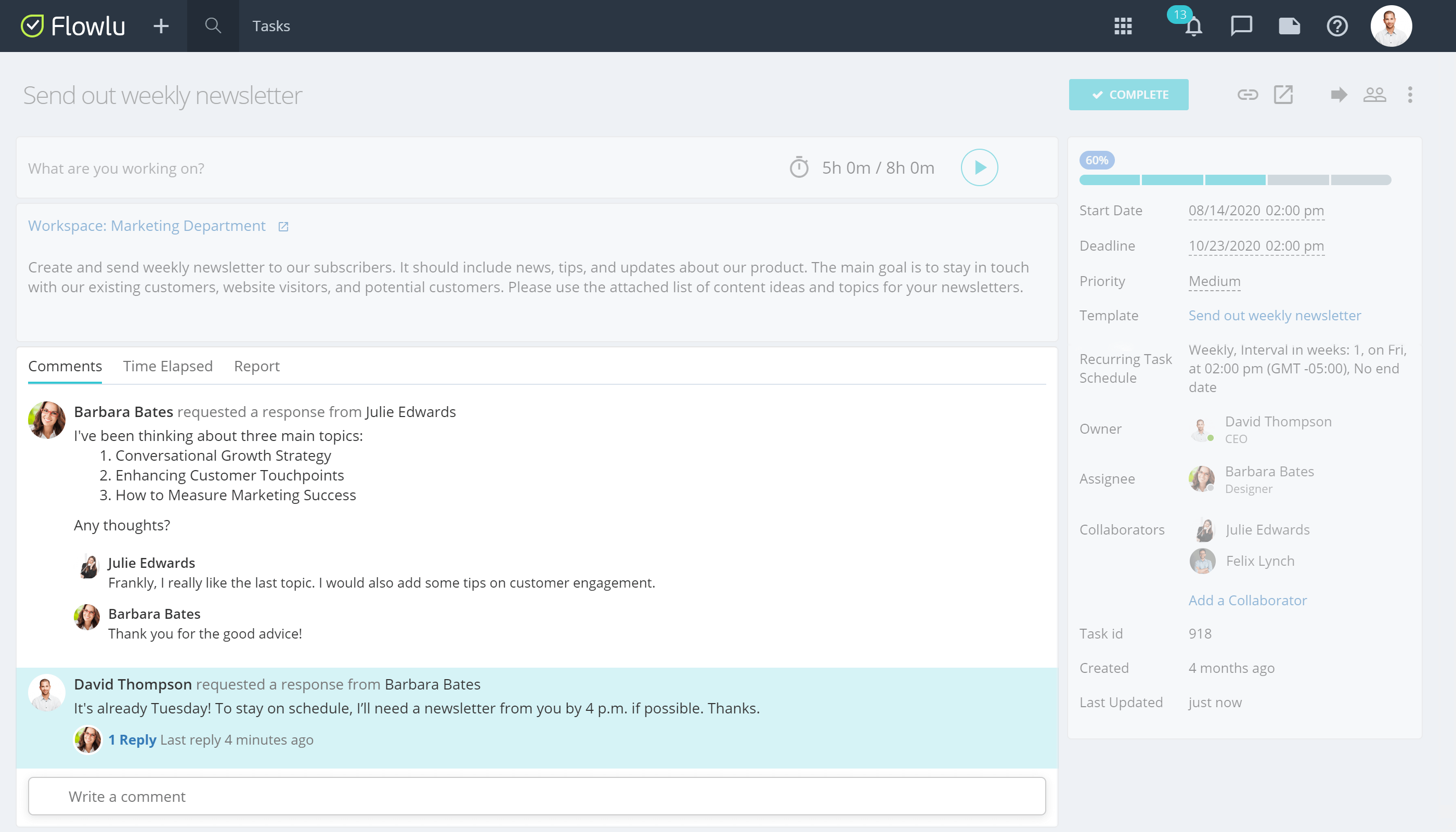The width and height of the screenshot is (1456, 832).
Task: Open the three-dot task options menu
Action: click(1410, 95)
